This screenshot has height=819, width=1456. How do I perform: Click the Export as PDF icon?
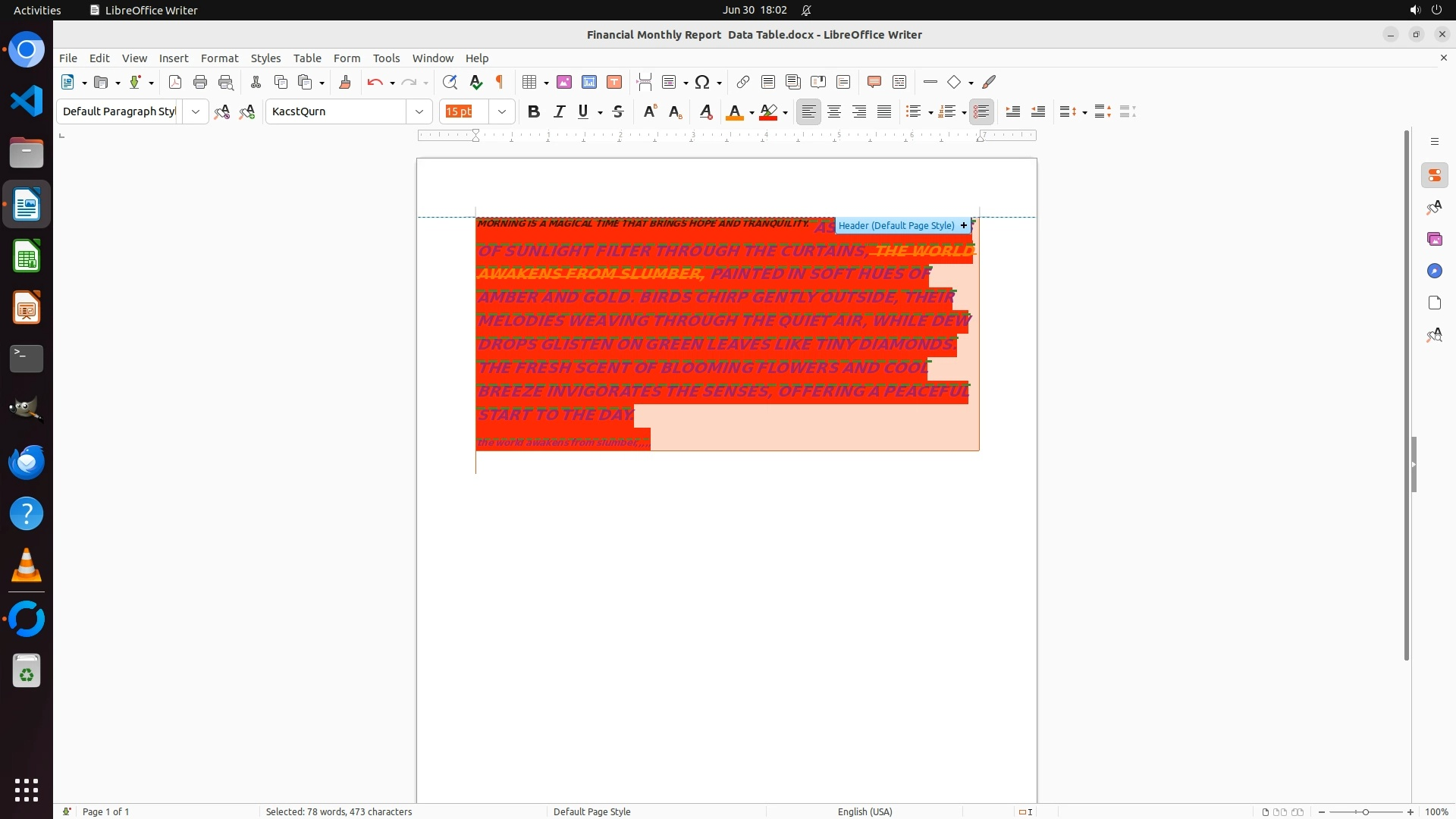coord(175,83)
